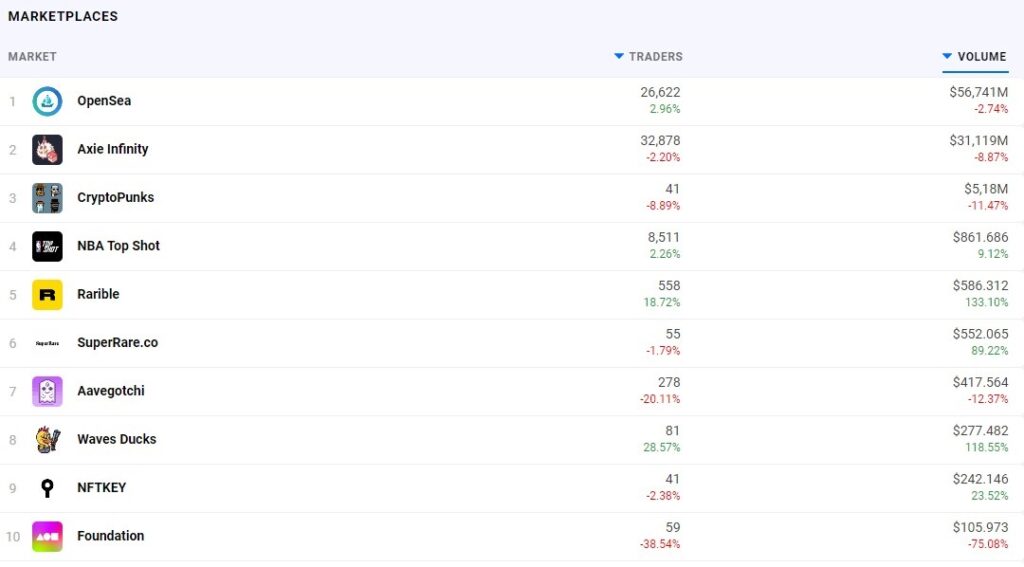1024x567 pixels.
Task: Open the SuperRare.co marketplace link
Action: tap(118, 342)
